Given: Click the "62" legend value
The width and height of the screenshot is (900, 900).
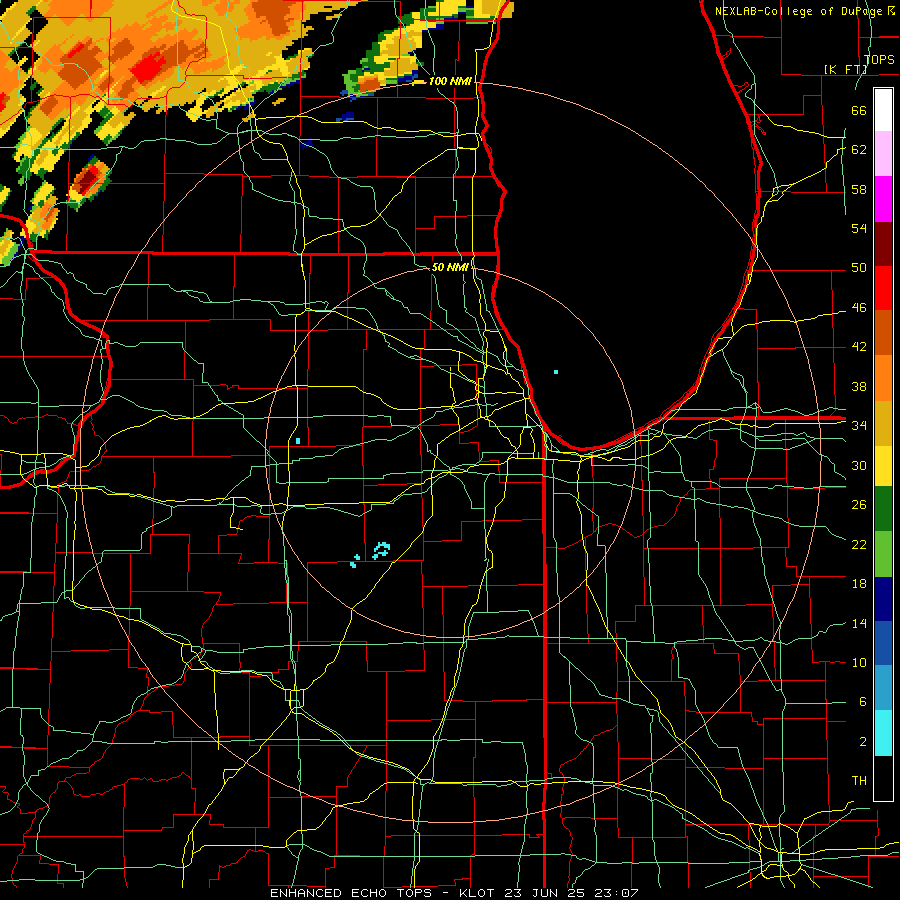Looking at the screenshot, I should [859, 150].
